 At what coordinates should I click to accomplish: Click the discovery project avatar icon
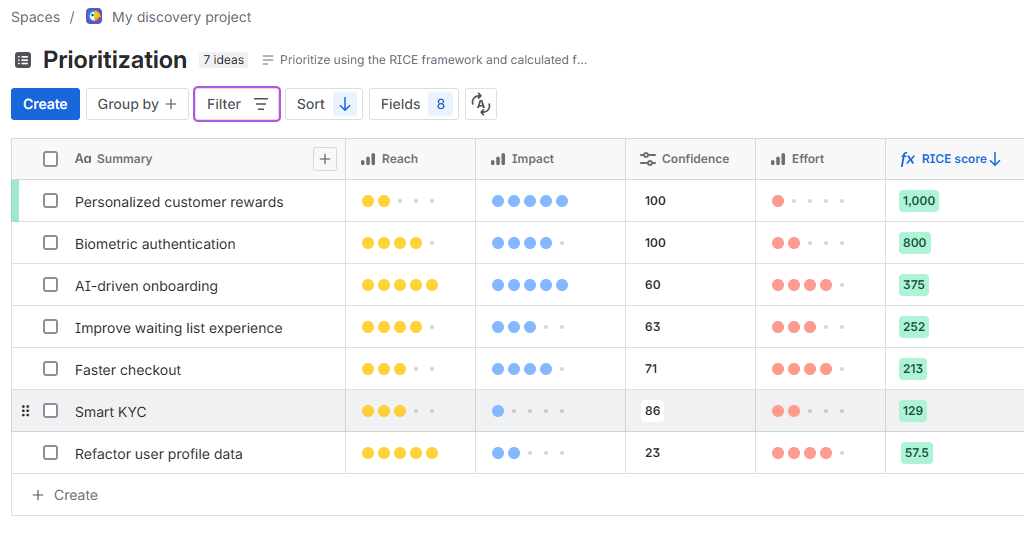[x=94, y=16]
